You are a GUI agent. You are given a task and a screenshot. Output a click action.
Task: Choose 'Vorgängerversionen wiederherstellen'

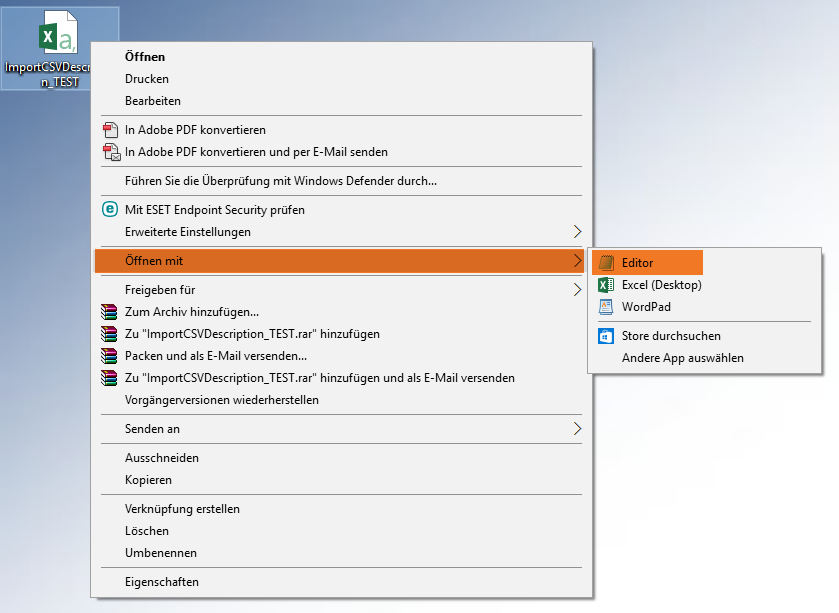[342, 400]
